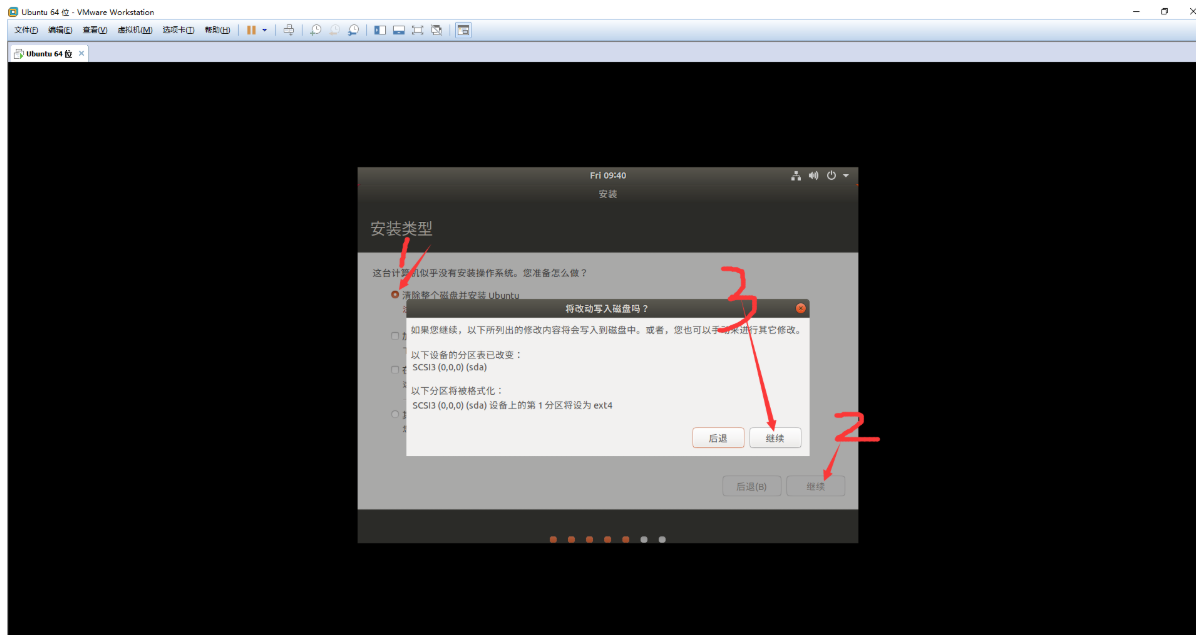Click 后退 in the write-changes dialog
The height and width of the screenshot is (635, 1196).
(x=718, y=438)
